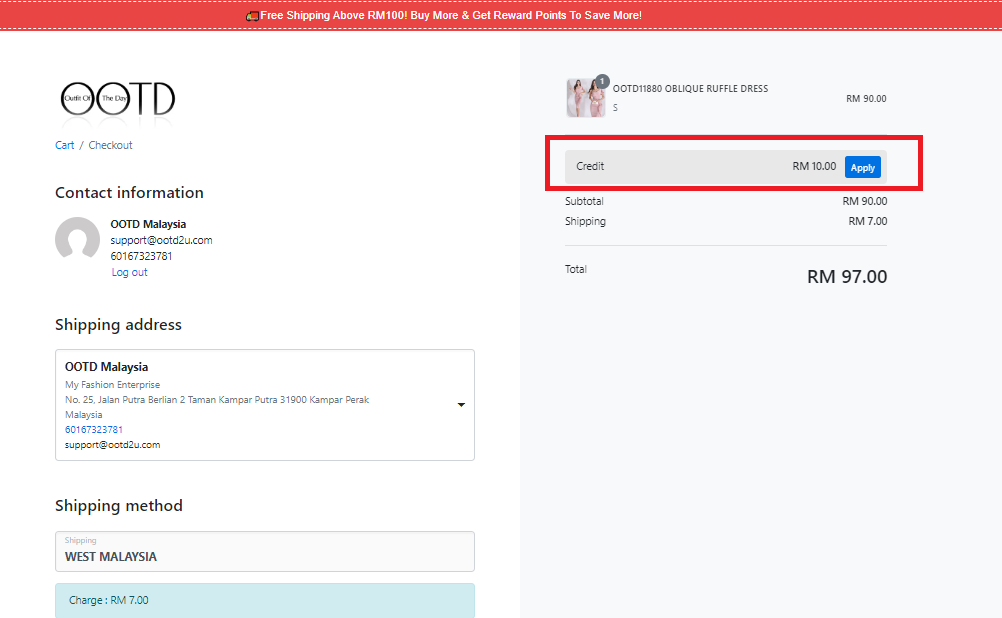
Task: Click the My Fashion Enterprise address line
Action: click(112, 385)
